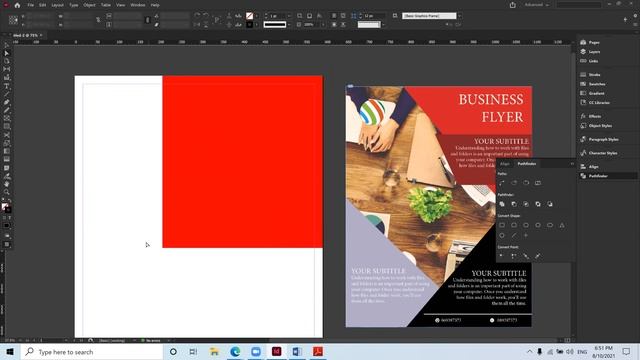This screenshot has width=640, height=360.
Task: Click Pathfinder Subtract icon
Action: (514, 204)
